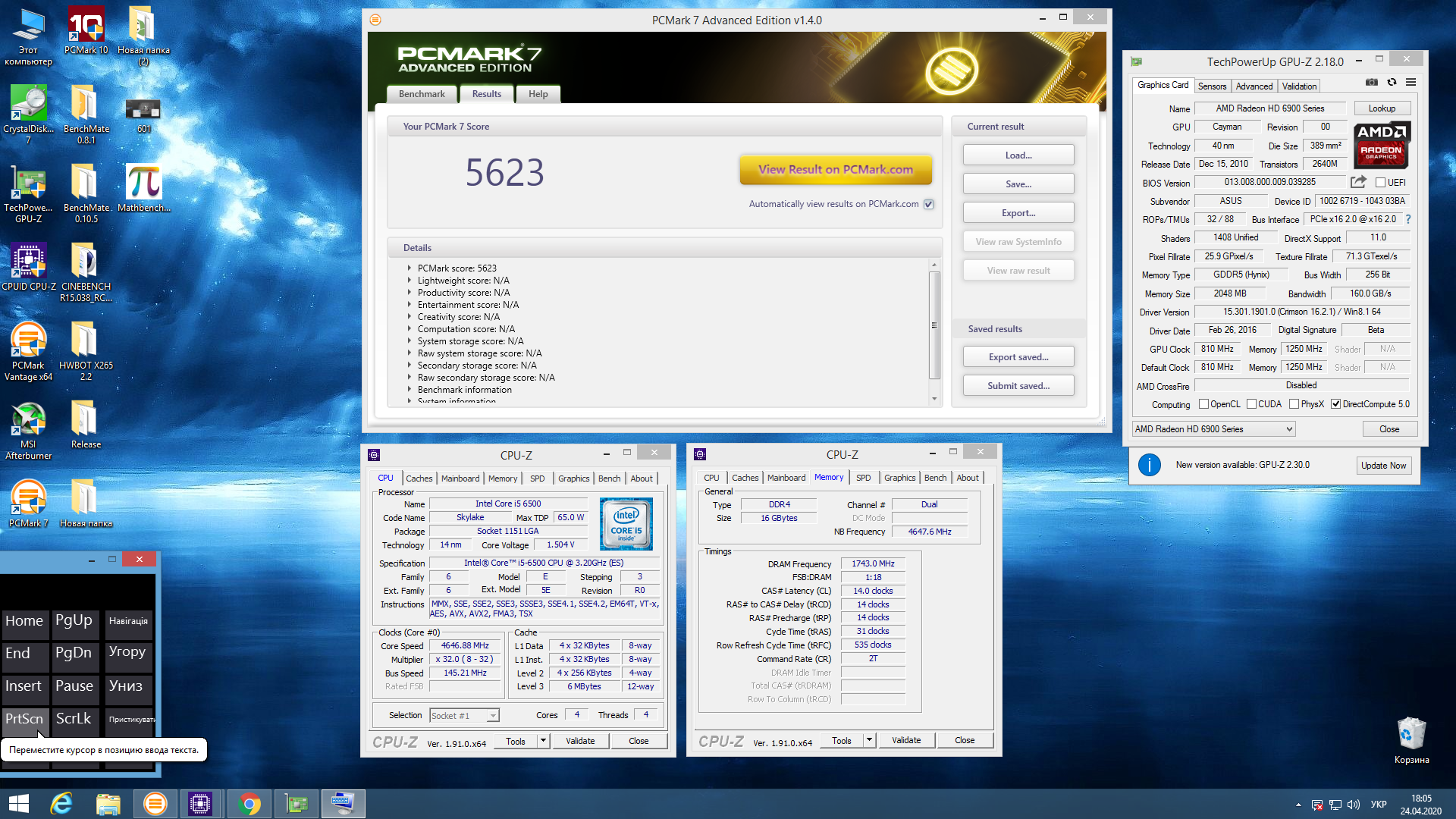The width and height of the screenshot is (1456, 819).
Task: Open the Mathbench Pi desktop icon
Action: click(x=143, y=187)
